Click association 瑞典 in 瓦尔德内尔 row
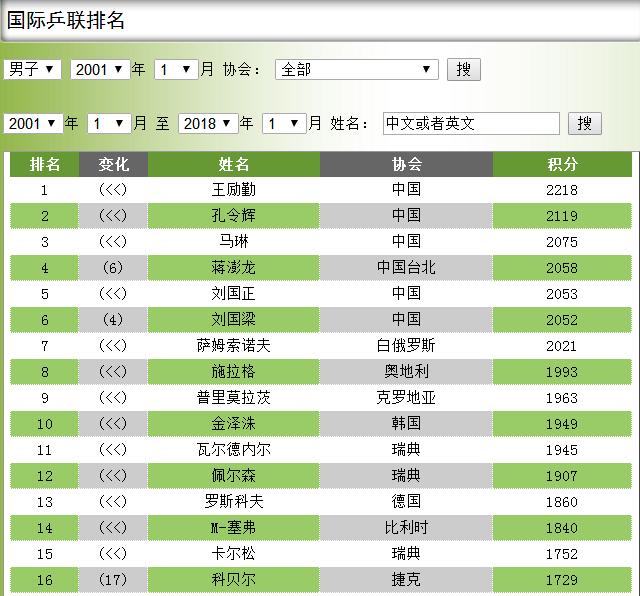Screen dimensions: 640x596 [407, 450]
